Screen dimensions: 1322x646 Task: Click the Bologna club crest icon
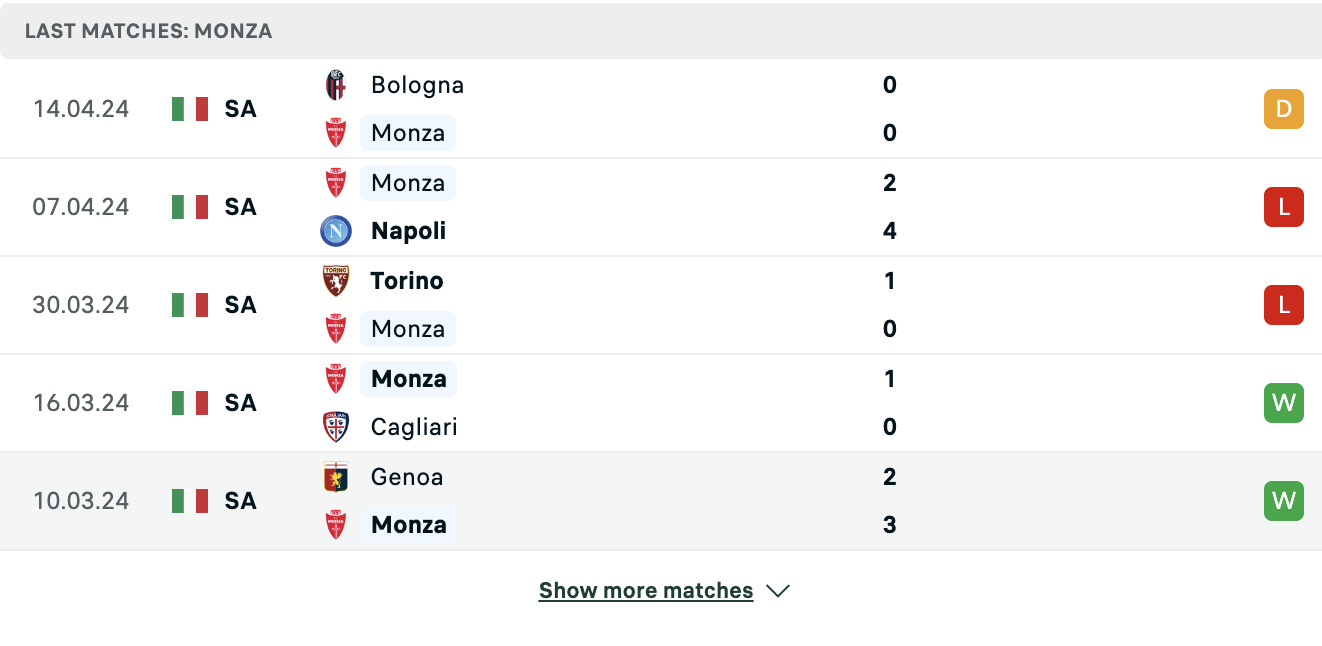tap(336, 85)
